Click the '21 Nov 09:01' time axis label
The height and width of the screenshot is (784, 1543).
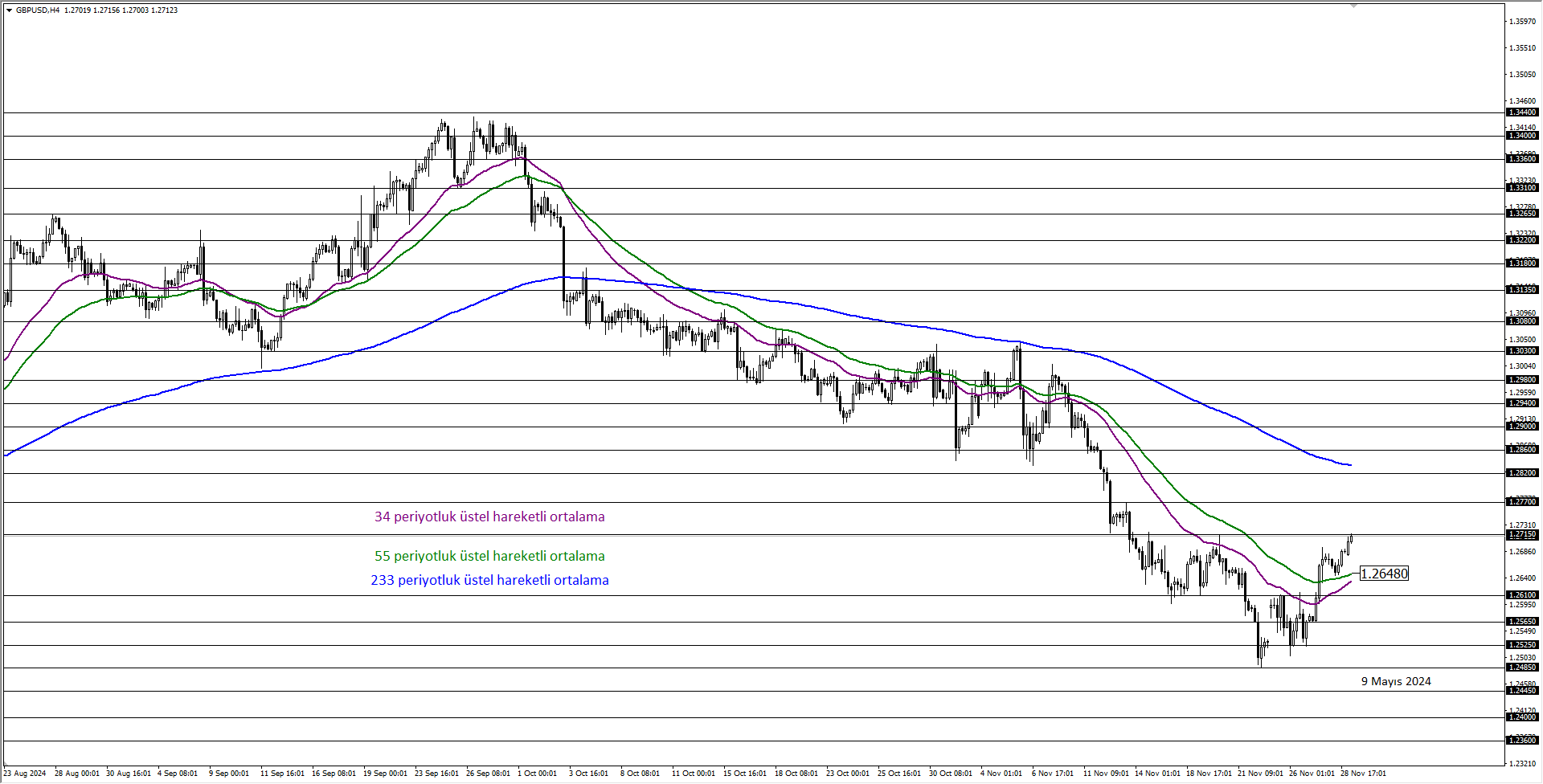[x=1260, y=774]
